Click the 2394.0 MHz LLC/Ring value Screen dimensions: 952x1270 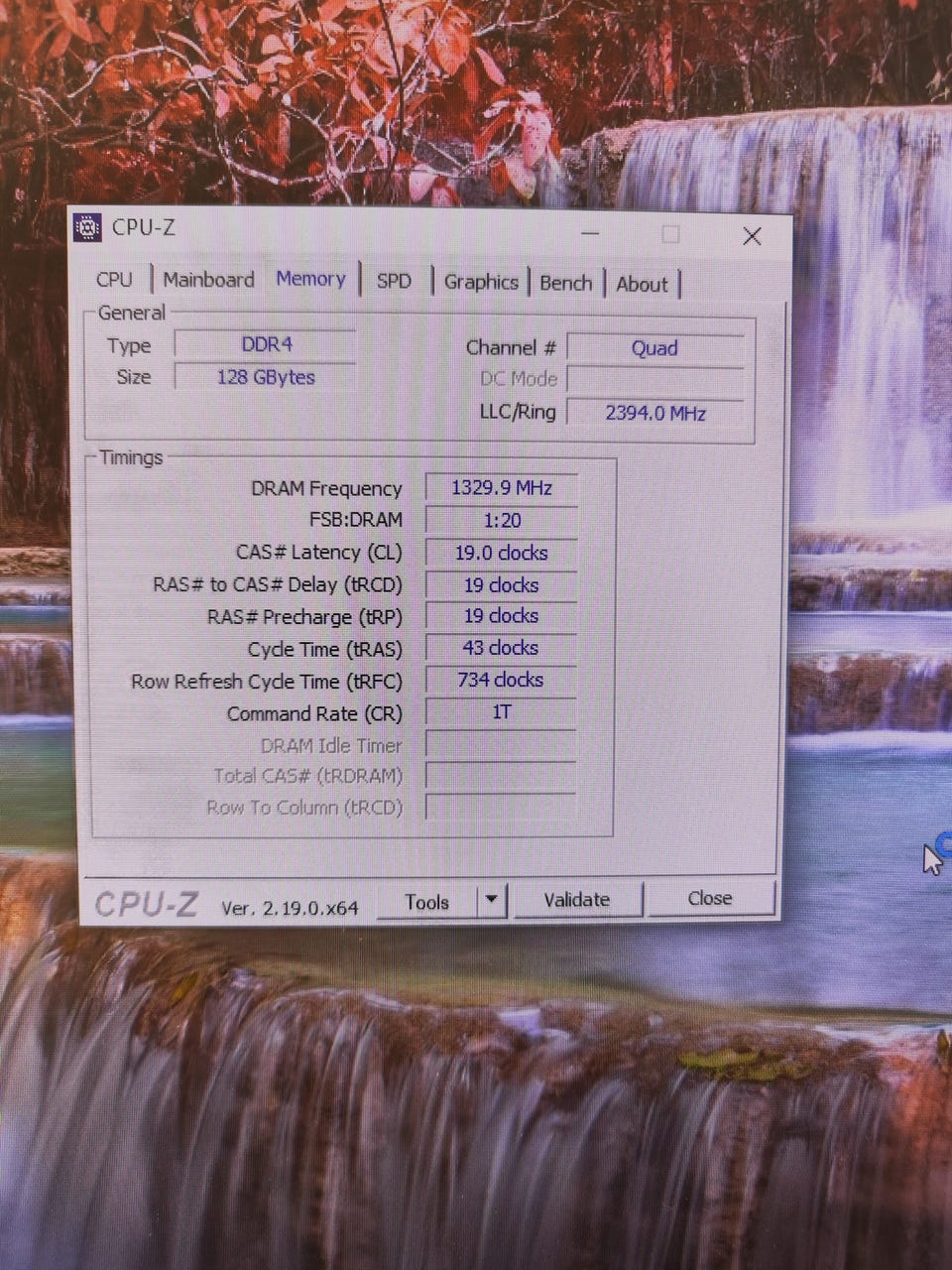coord(654,412)
